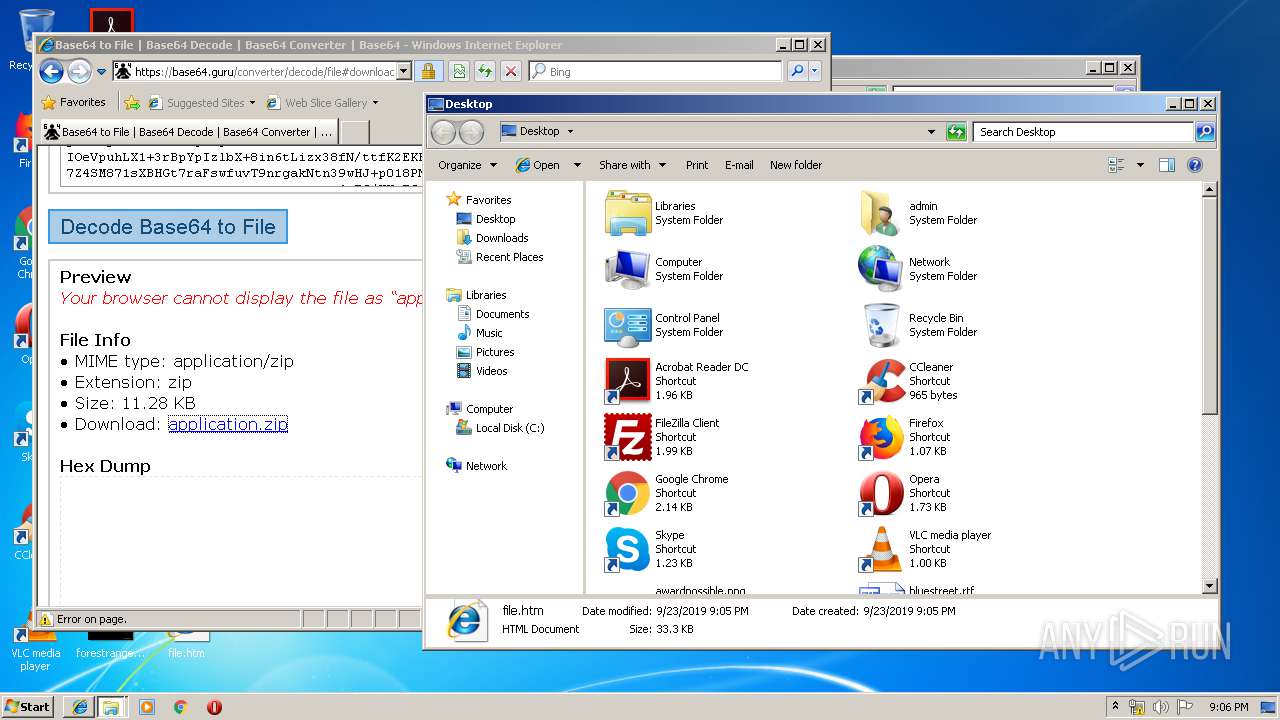Viewport: 1280px width, 720px height.
Task: Open the CCleaner shortcut in Explorer
Action: point(881,381)
